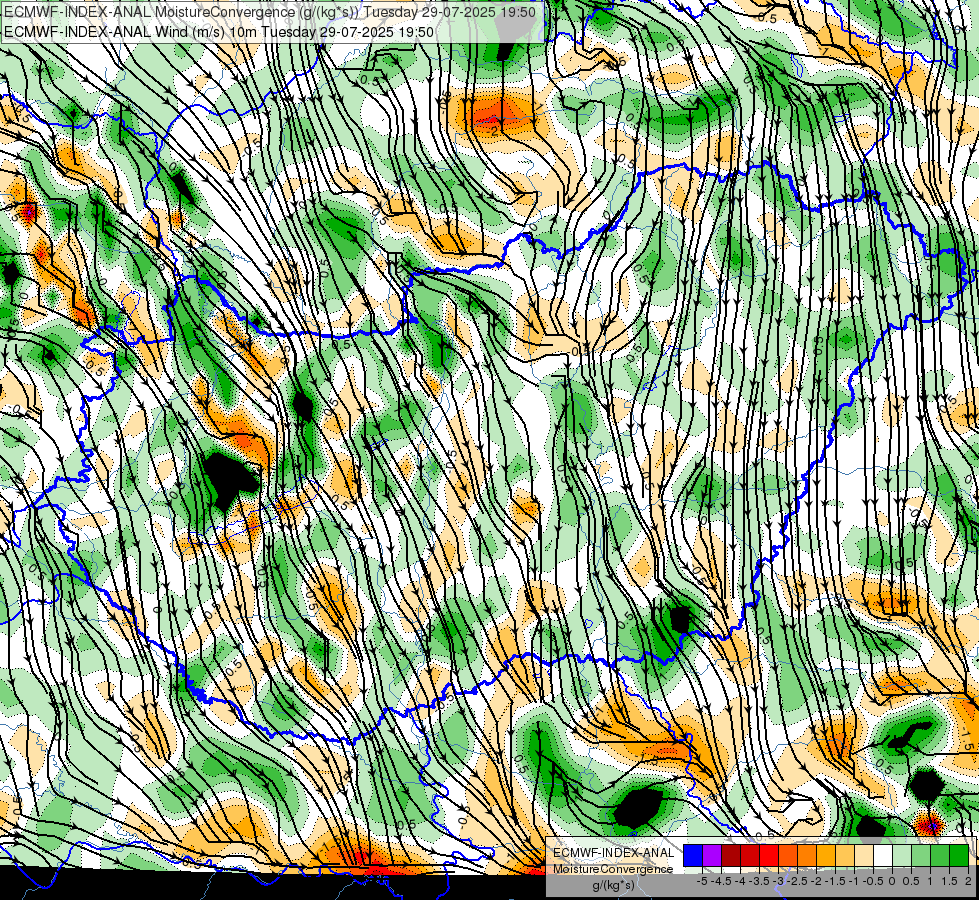This screenshot has width=979, height=900.
Task: Click the darkest green legend swatch
Action: [x=959, y=855]
